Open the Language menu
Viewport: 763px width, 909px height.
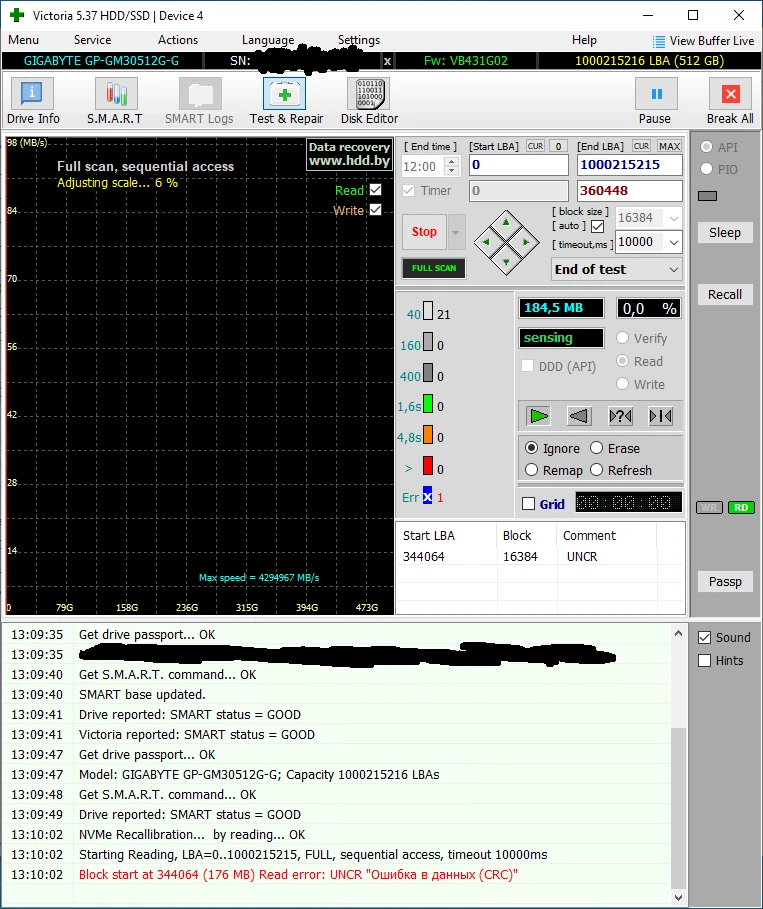click(268, 40)
